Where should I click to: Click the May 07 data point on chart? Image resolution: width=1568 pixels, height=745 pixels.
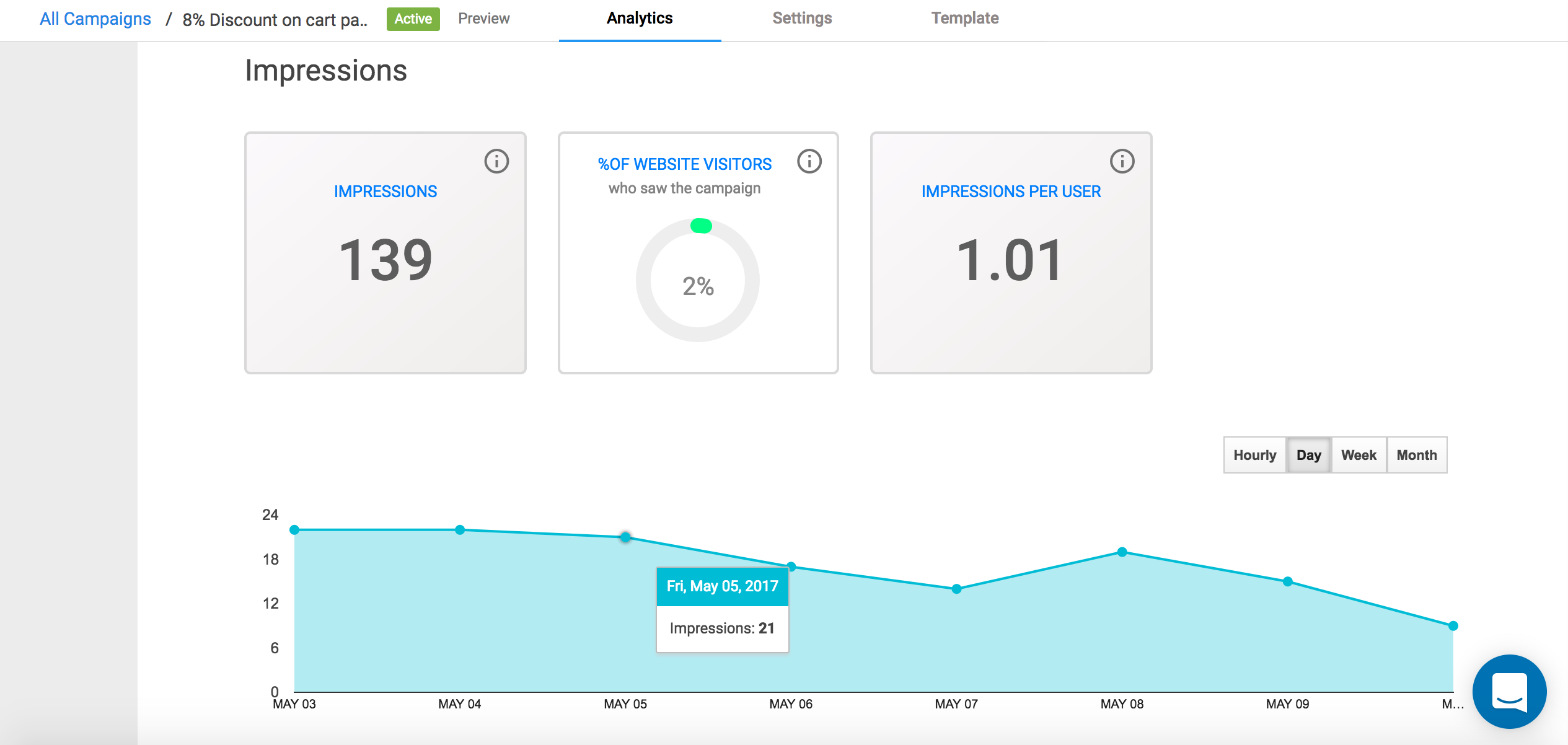pos(956,589)
